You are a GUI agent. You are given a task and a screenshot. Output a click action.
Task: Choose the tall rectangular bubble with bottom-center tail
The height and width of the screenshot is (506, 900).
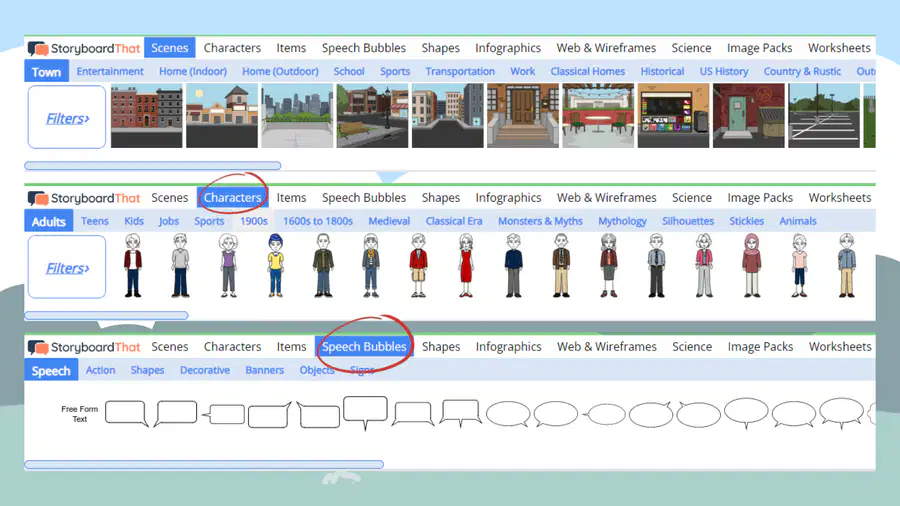pos(365,412)
